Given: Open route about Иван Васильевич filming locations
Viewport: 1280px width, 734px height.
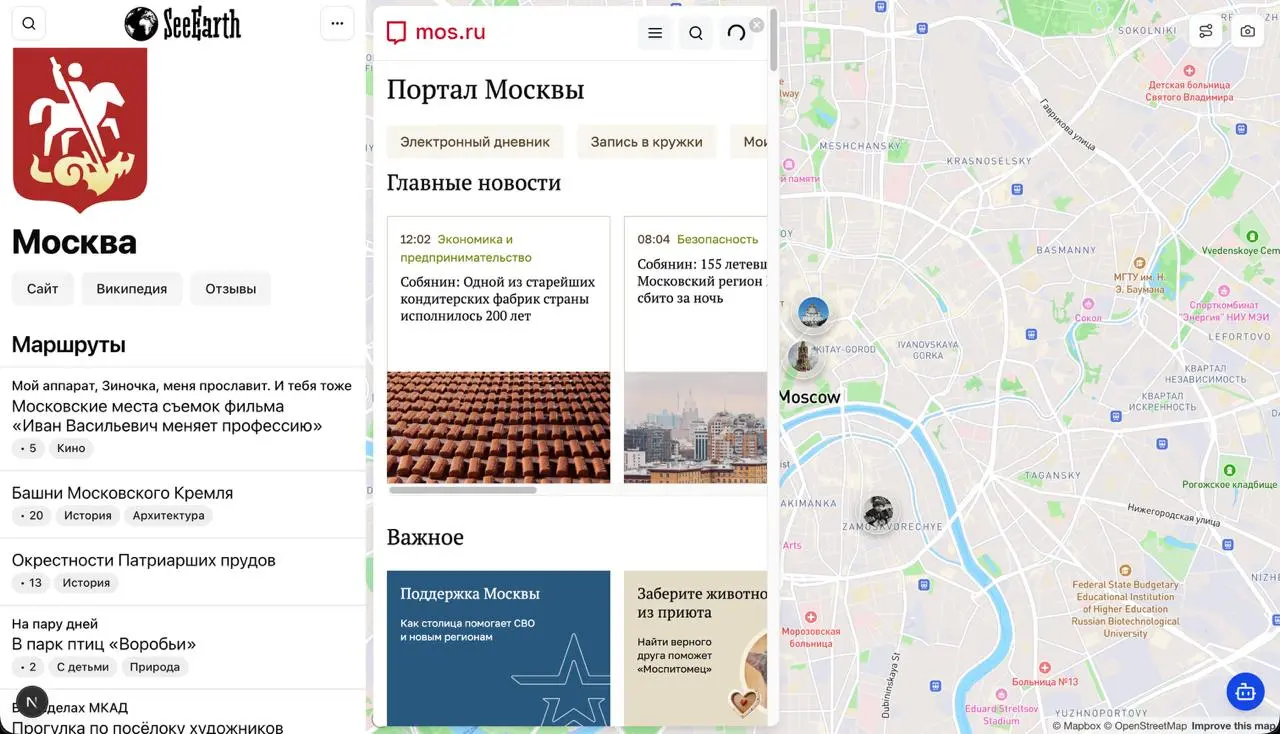Looking at the screenshot, I should 182,416.
